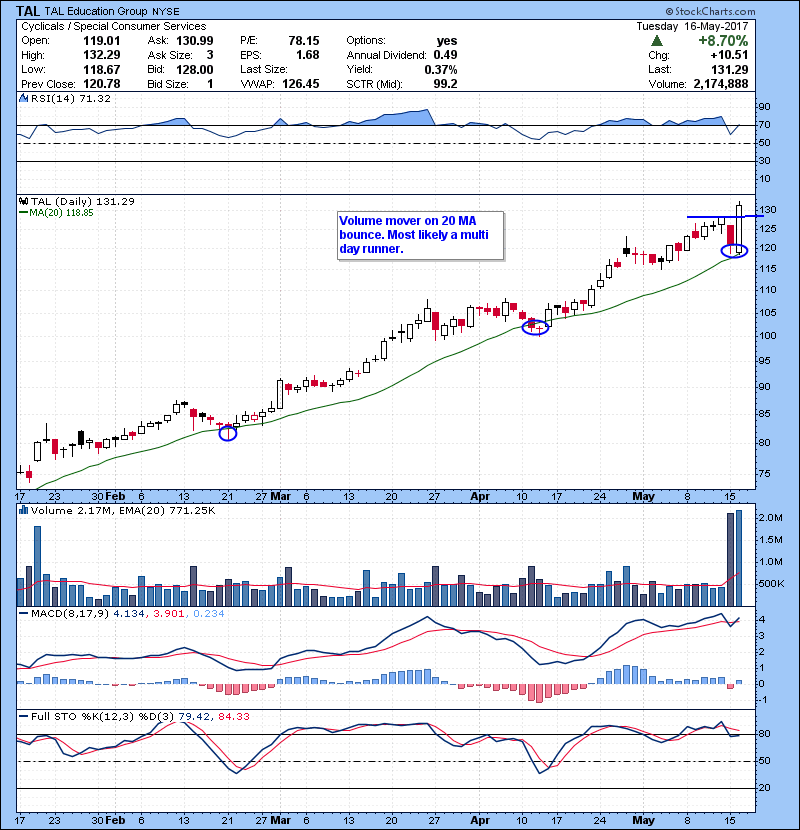Click the RSI(14) indicator icon
This screenshot has width=800, height=830.
point(23,98)
